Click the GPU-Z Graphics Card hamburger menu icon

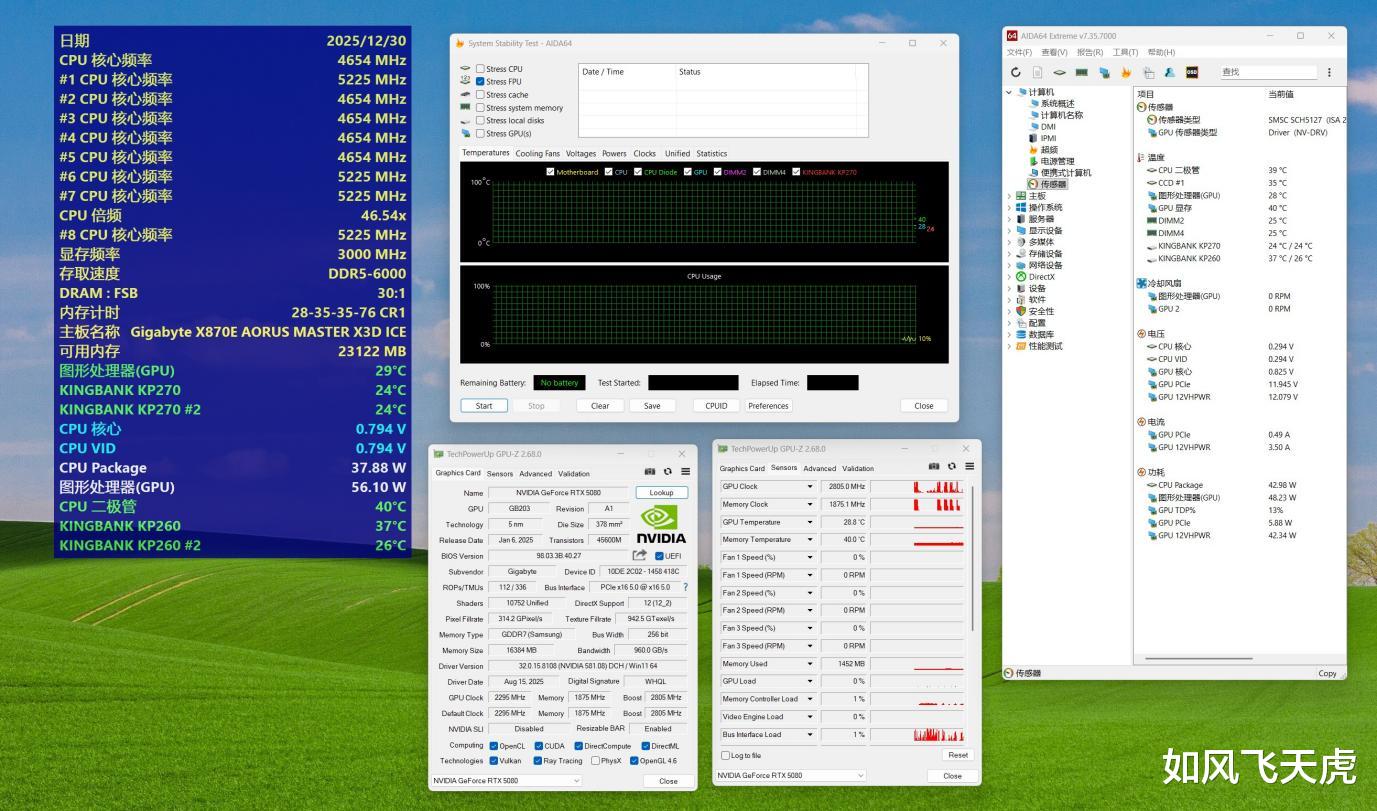pyautogui.click(x=685, y=472)
